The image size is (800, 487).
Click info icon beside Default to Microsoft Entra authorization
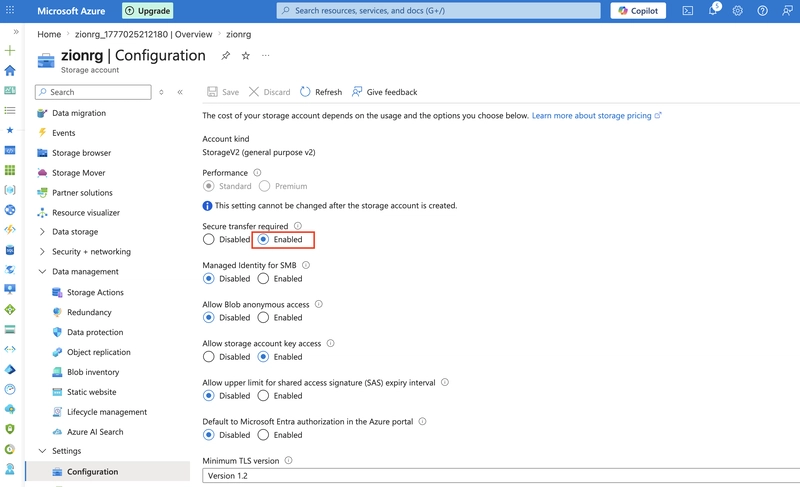422,422
